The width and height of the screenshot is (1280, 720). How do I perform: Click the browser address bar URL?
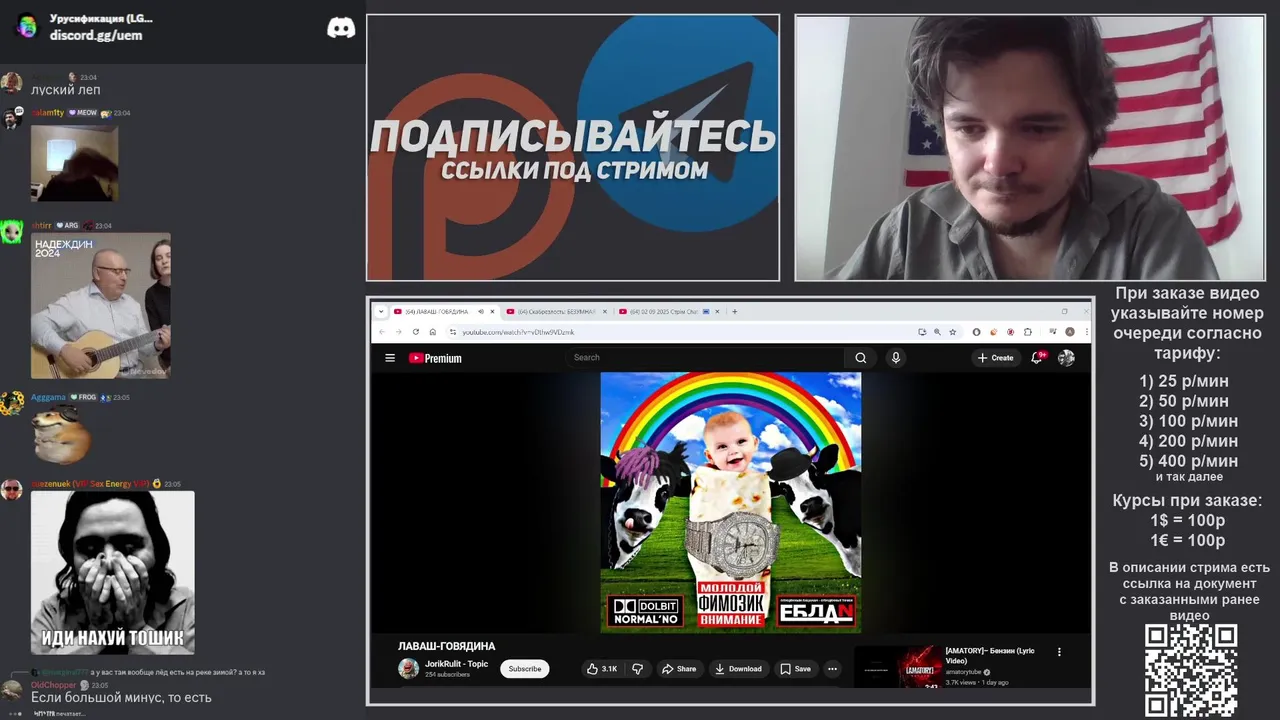pos(518,332)
